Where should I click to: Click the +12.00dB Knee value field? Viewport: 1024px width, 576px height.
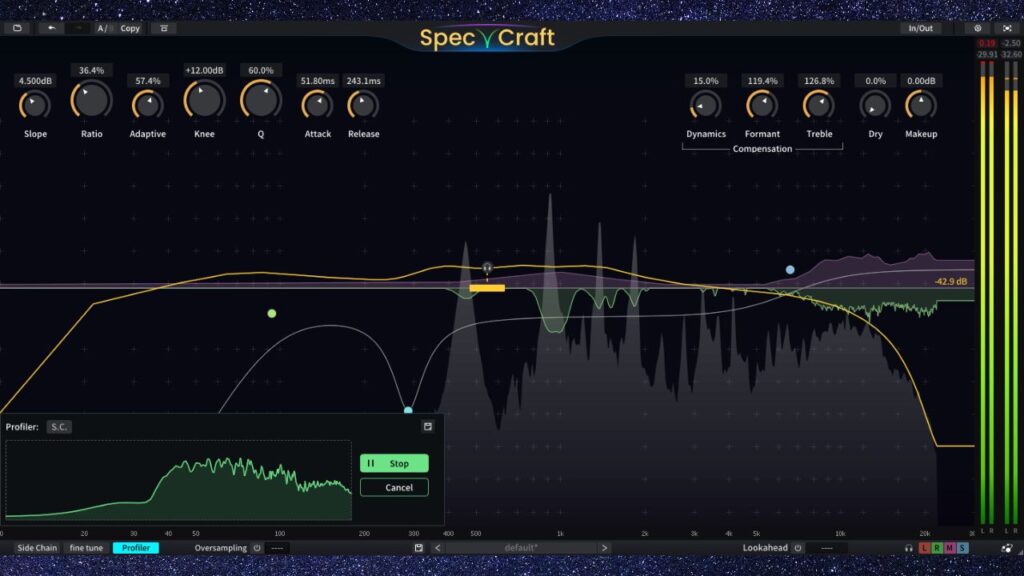(204, 70)
